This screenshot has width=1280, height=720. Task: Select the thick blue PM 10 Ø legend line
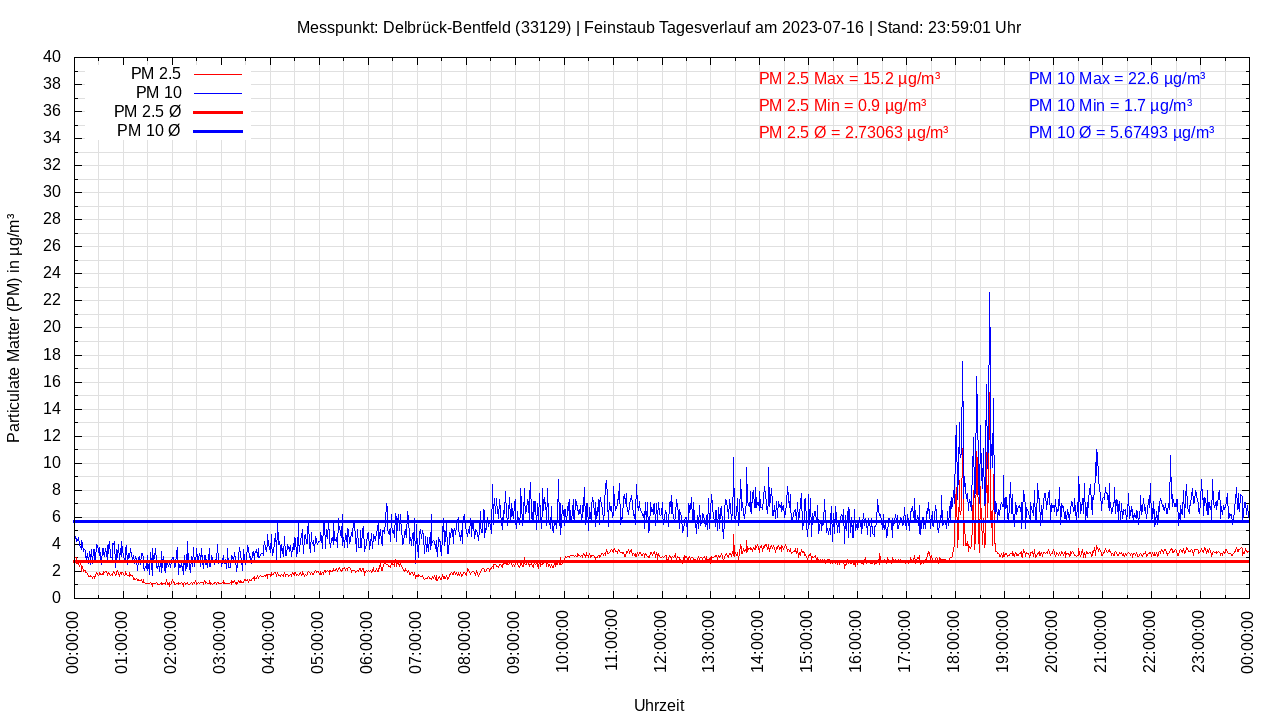point(217,131)
